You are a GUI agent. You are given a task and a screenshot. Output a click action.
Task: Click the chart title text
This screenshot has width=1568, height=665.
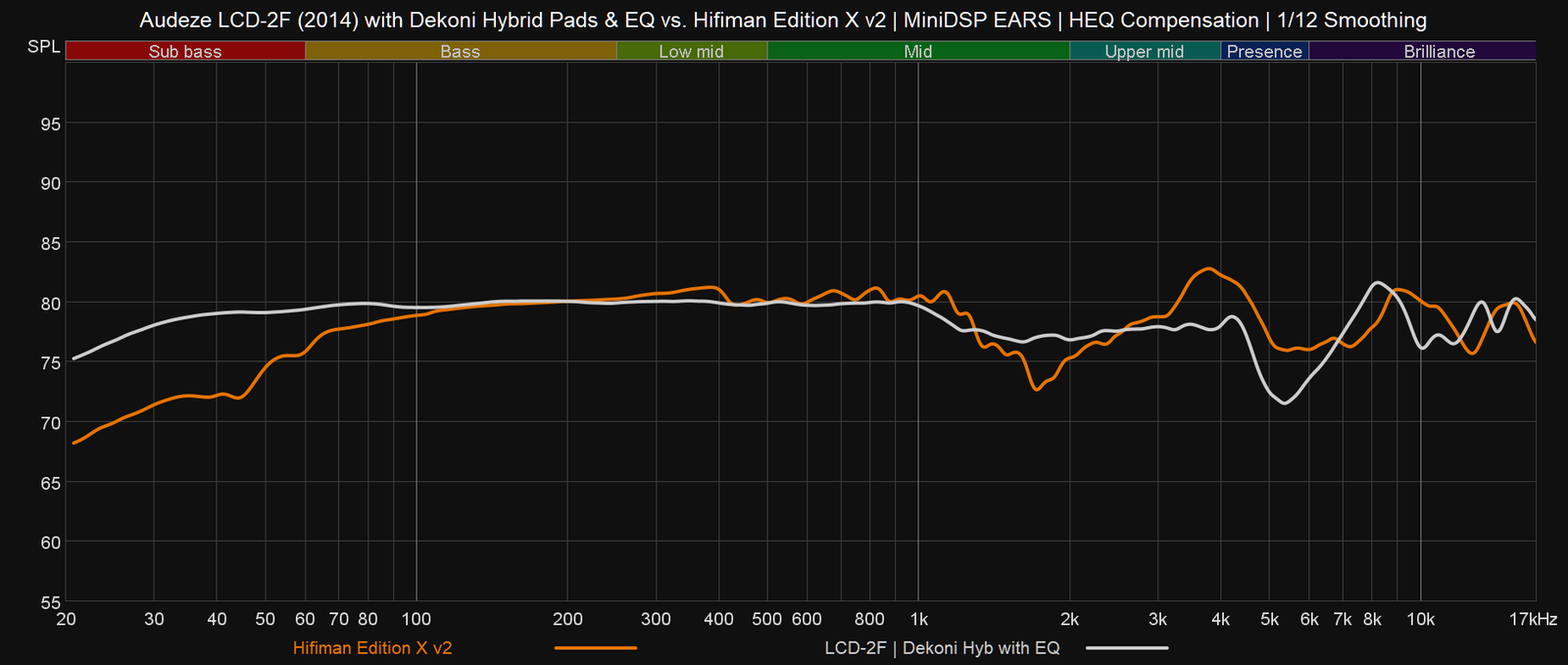783,20
